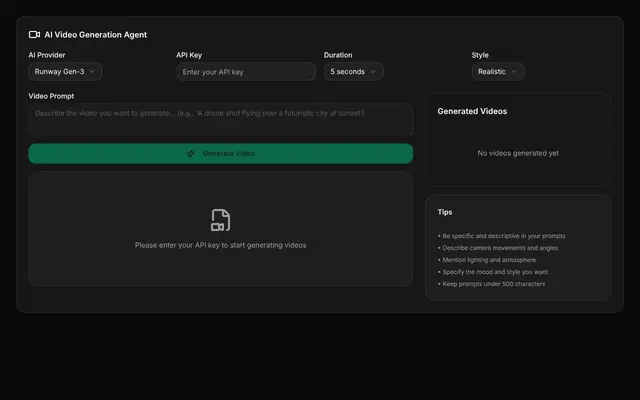Click the 'No videos generated yet' message
This screenshot has width=640, height=400.
(x=518, y=153)
